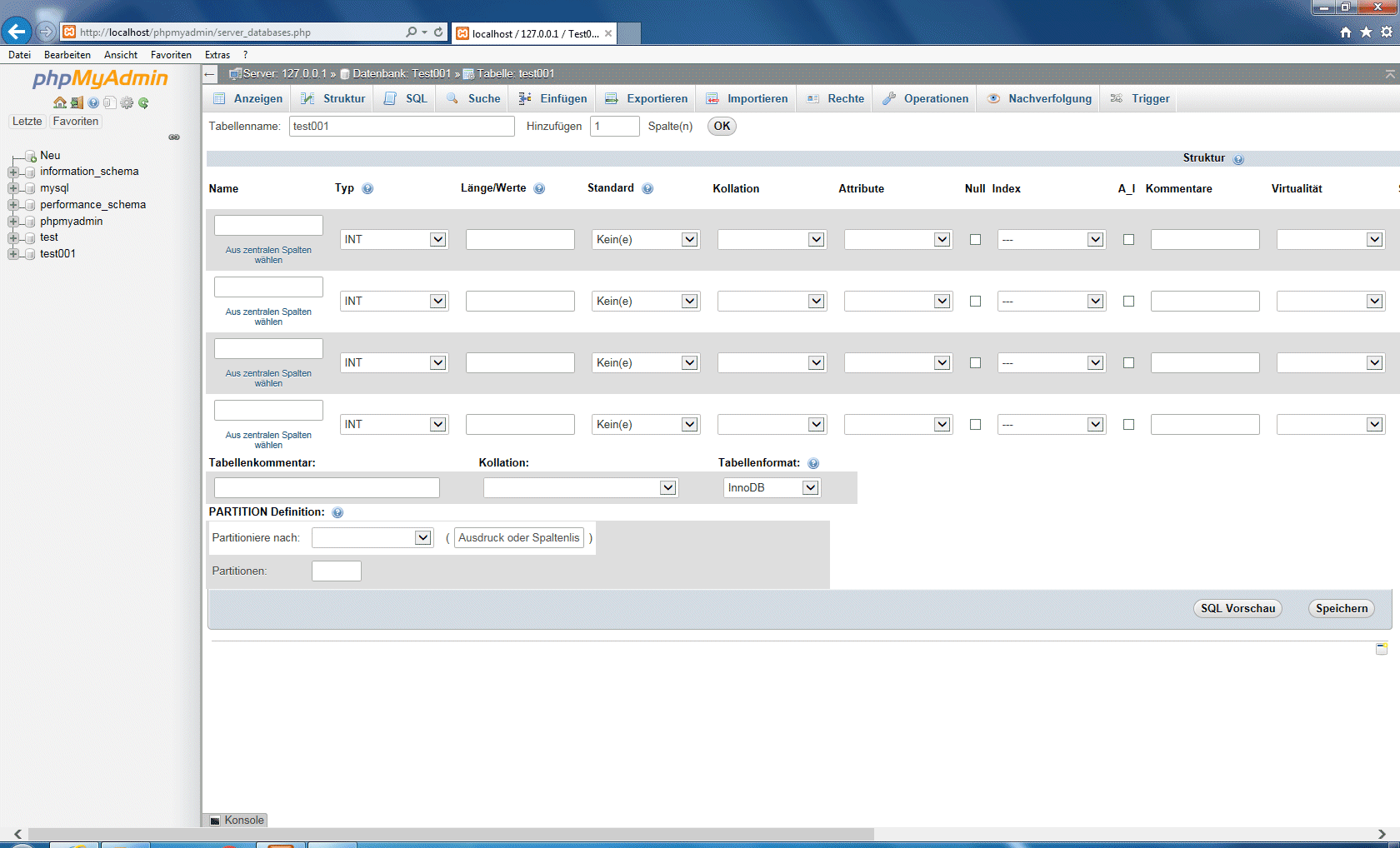Open the Operationen tab
This screenshot has width=1400, height=848.
926,99
